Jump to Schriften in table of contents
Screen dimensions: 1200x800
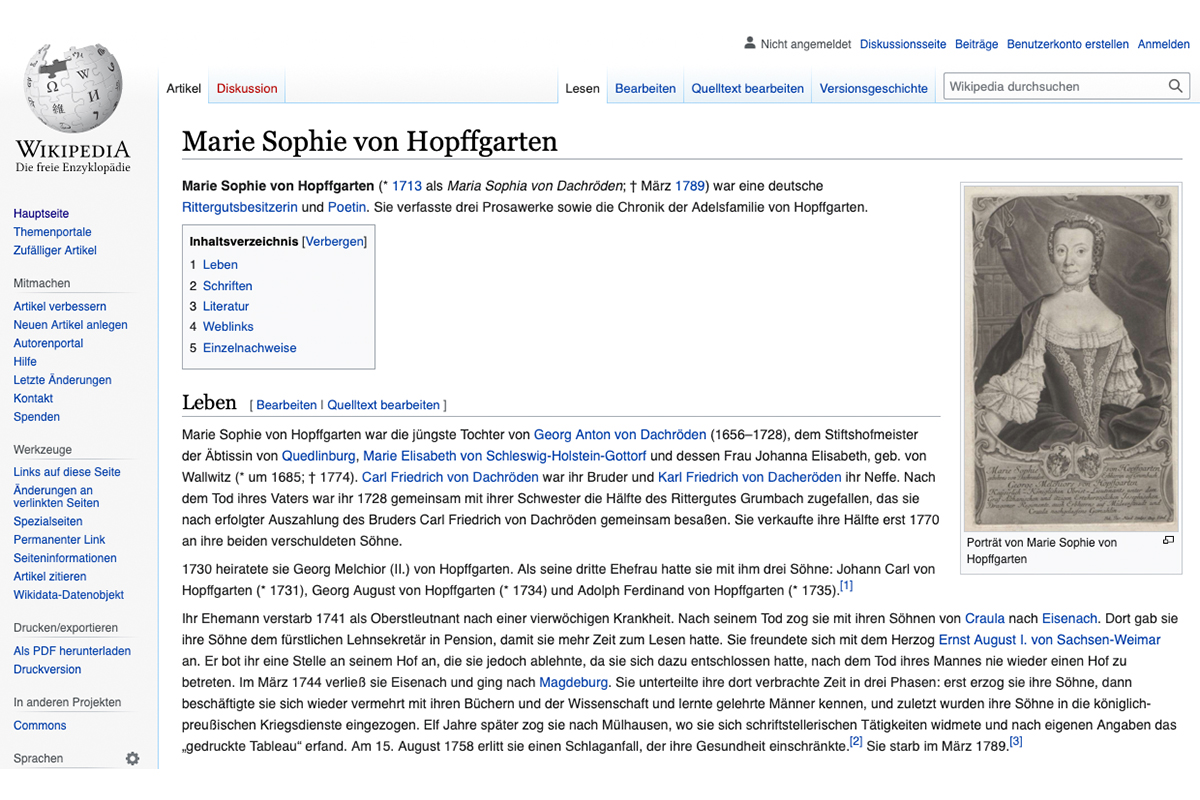227,286
